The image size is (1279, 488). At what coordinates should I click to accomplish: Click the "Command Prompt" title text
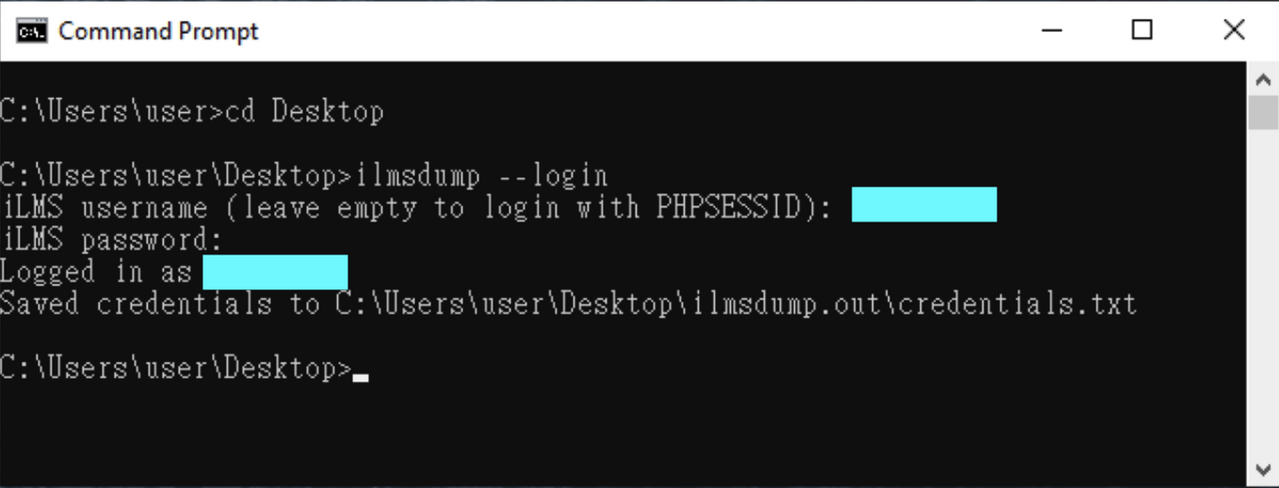pyautogui.click(x=158, y=31)
